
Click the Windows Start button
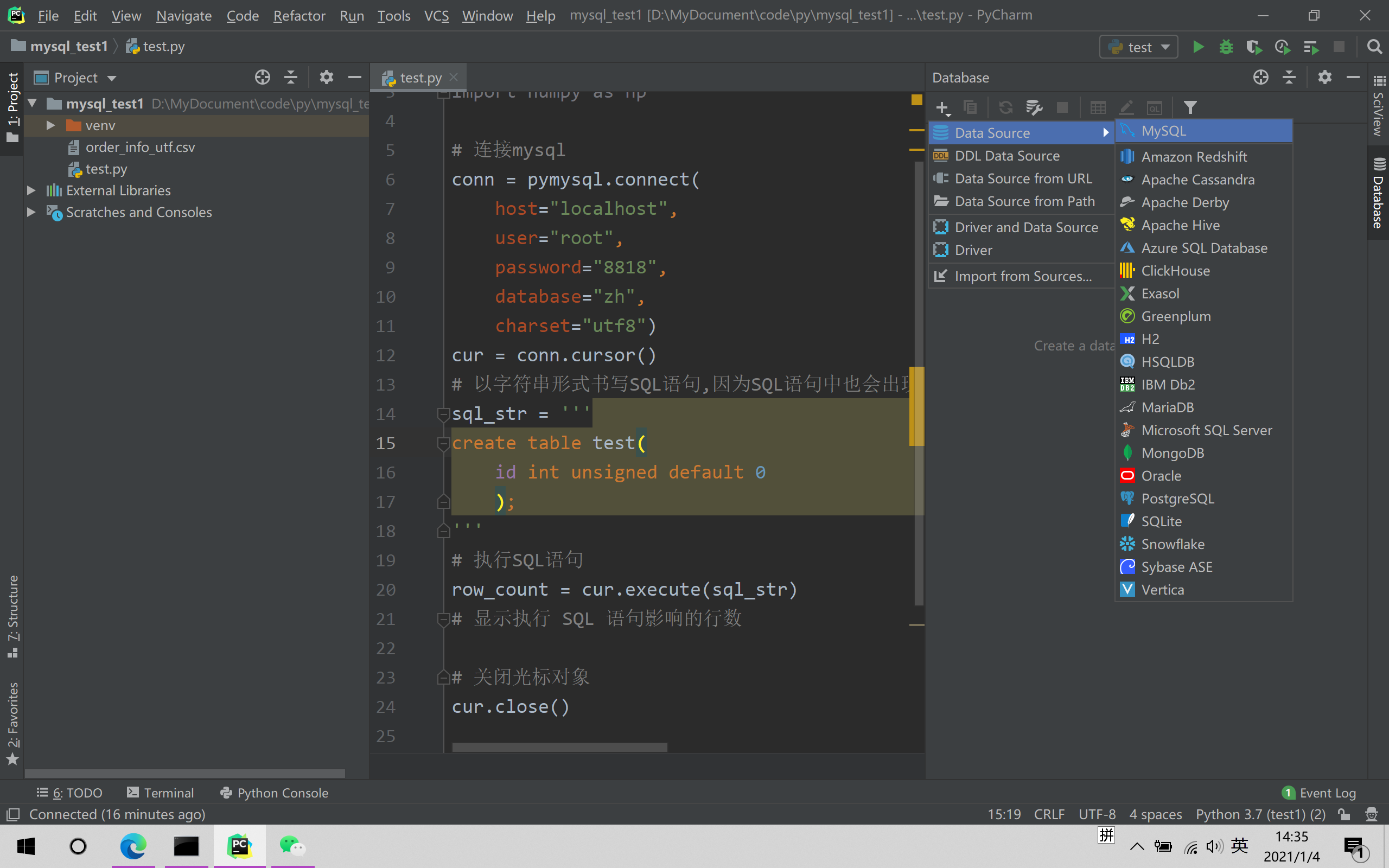[x=27, y=846]
